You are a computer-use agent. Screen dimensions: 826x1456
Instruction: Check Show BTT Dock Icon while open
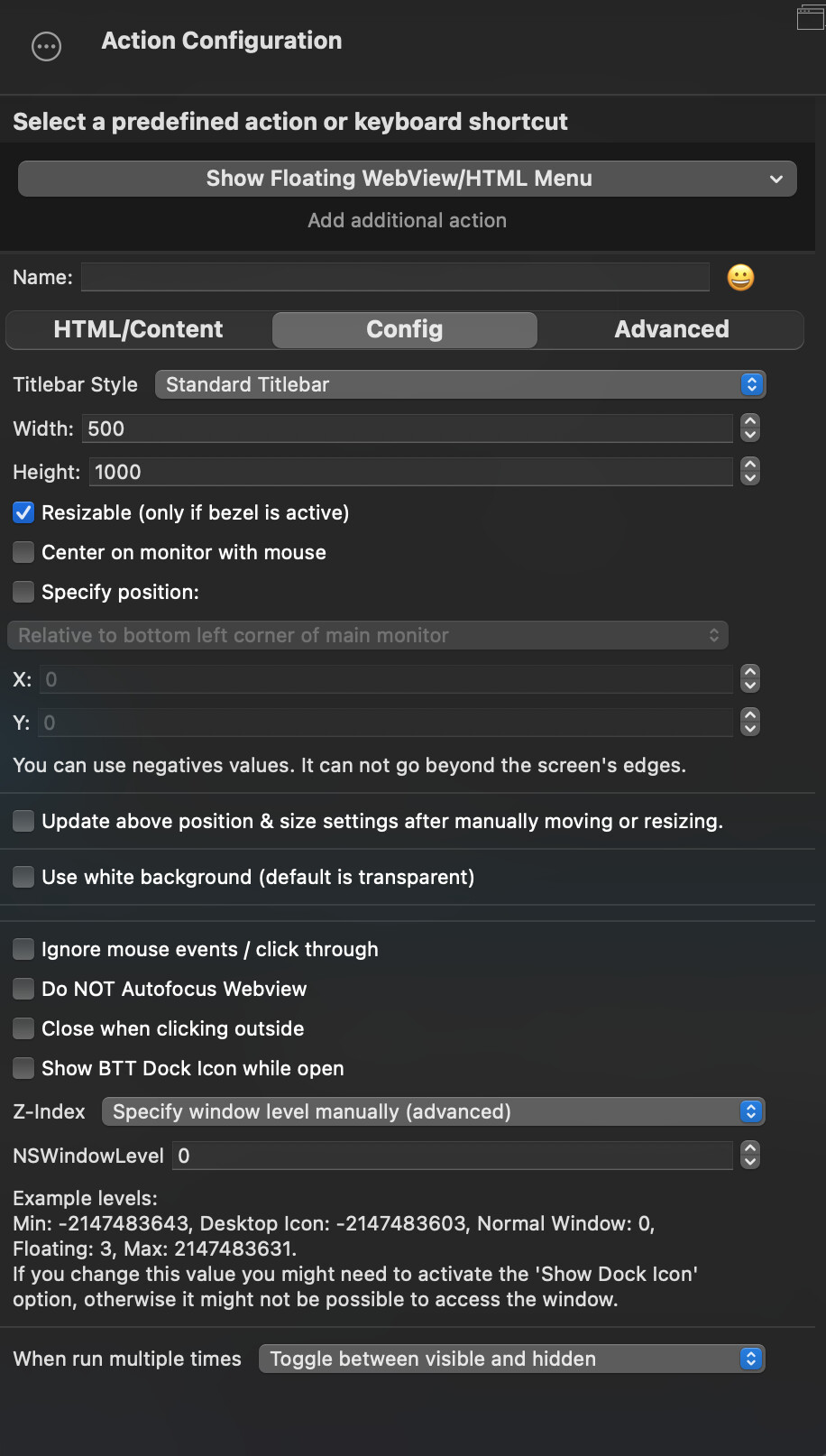(x=23, y=1069)
